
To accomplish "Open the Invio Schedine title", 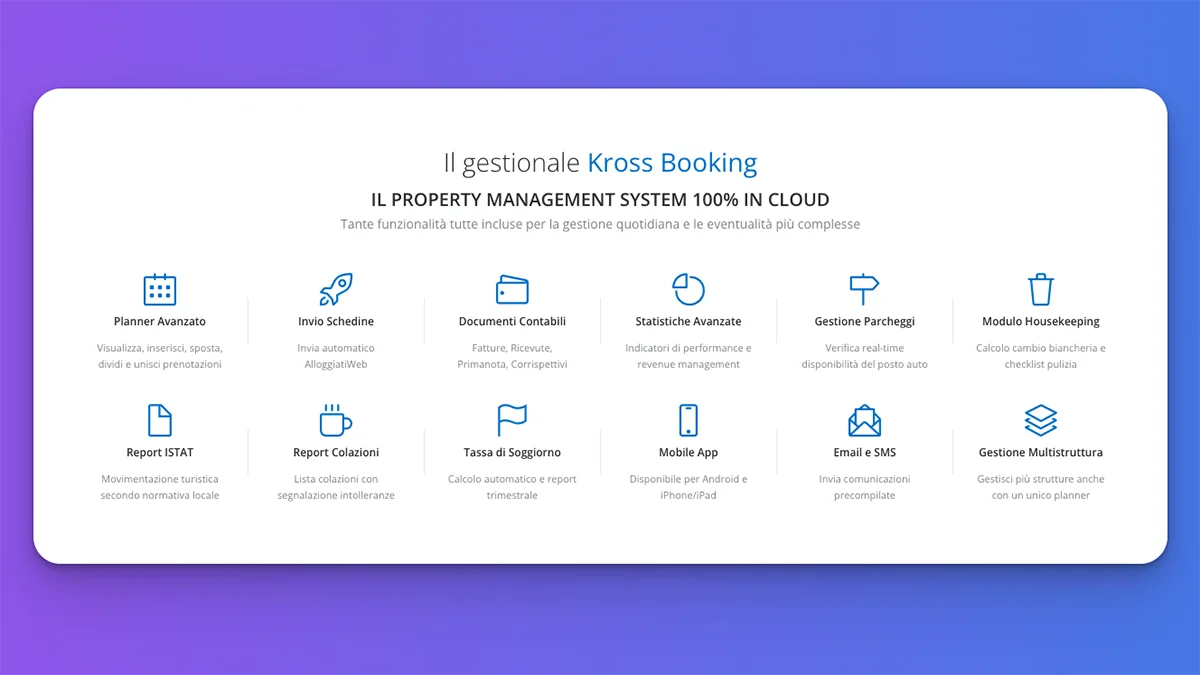I will [x=336, y=322].
